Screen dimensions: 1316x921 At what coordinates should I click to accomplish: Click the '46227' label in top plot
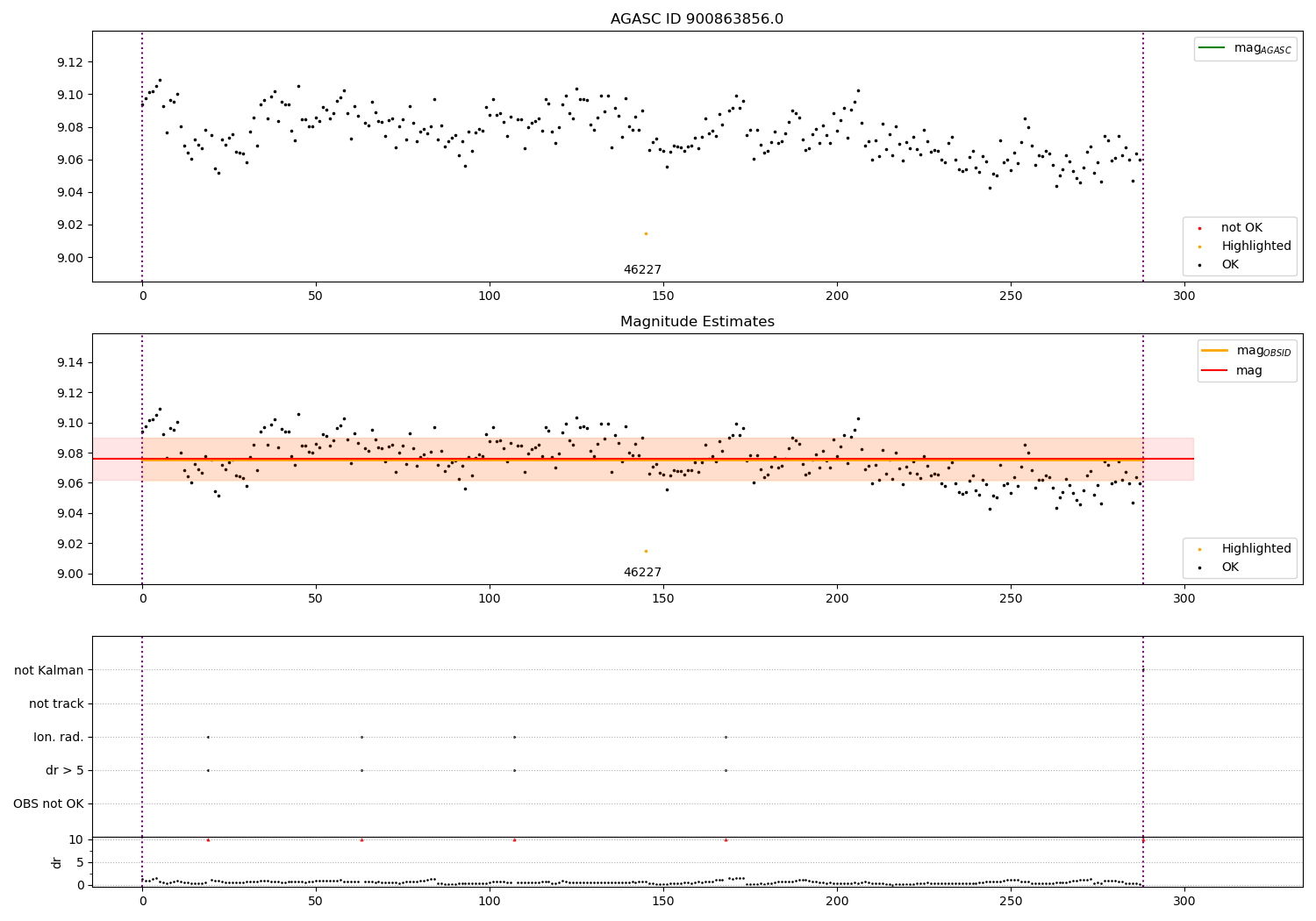[x=642, y=270]
